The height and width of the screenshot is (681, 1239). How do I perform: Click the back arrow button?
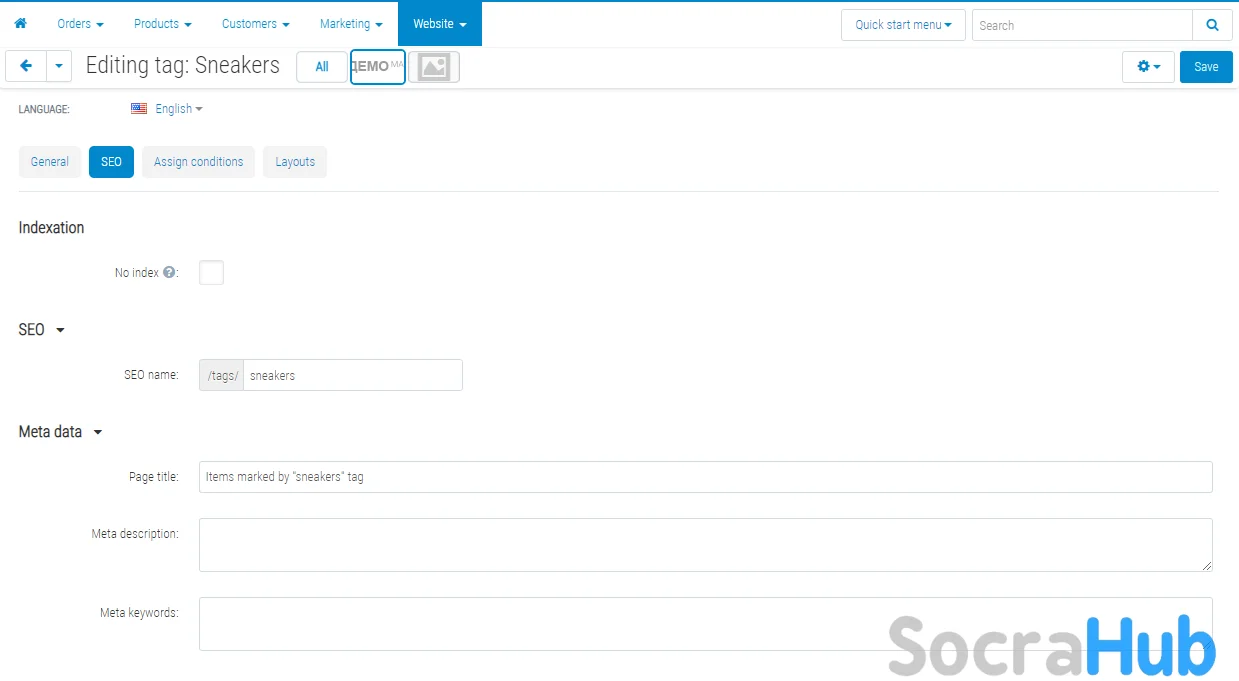coord(26,66)
